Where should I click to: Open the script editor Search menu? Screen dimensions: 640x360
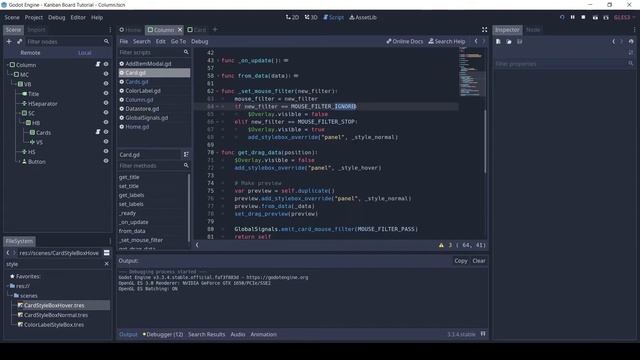142,41
